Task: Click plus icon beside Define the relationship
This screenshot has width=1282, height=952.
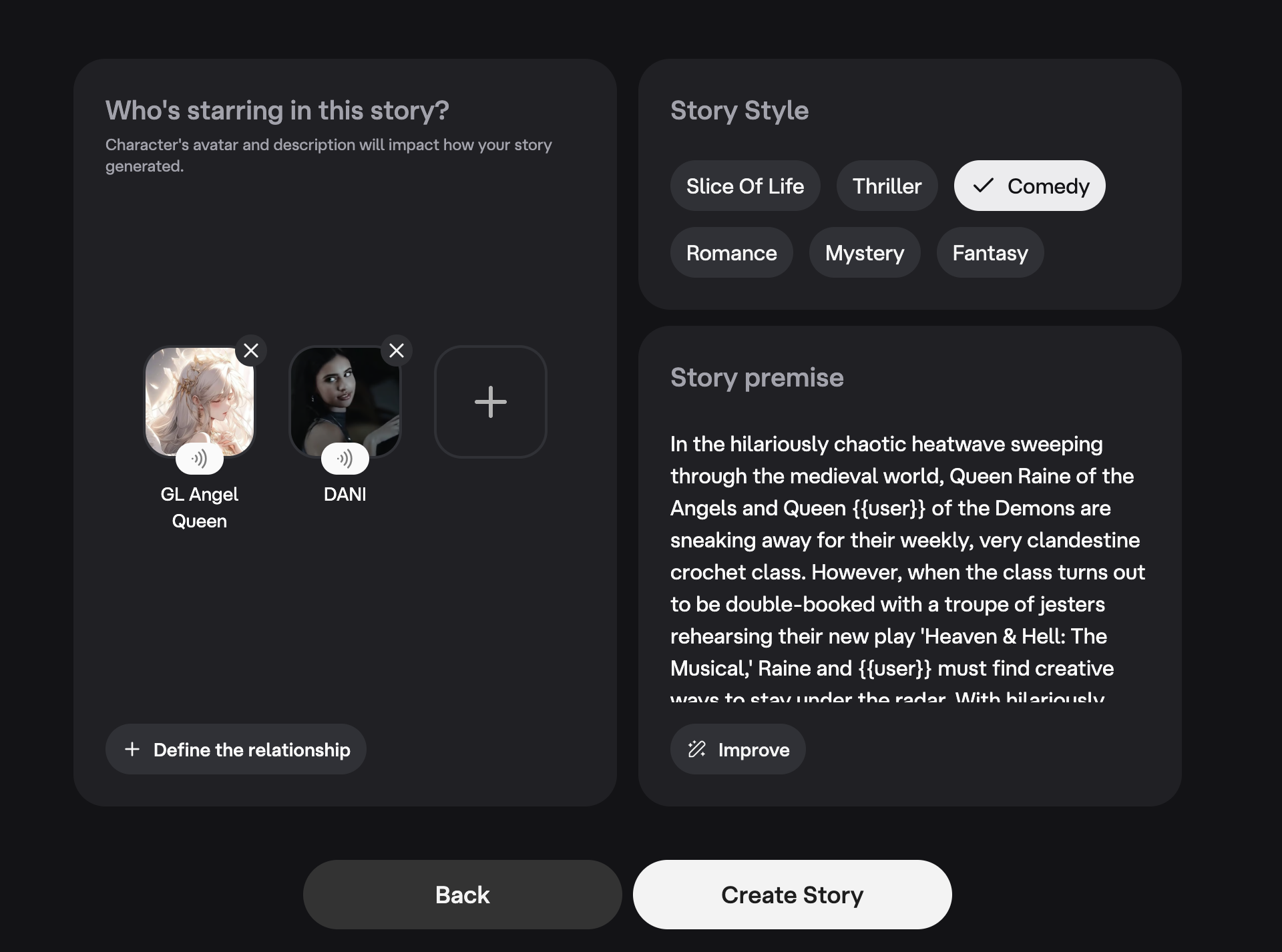Action: click(132, 749)
